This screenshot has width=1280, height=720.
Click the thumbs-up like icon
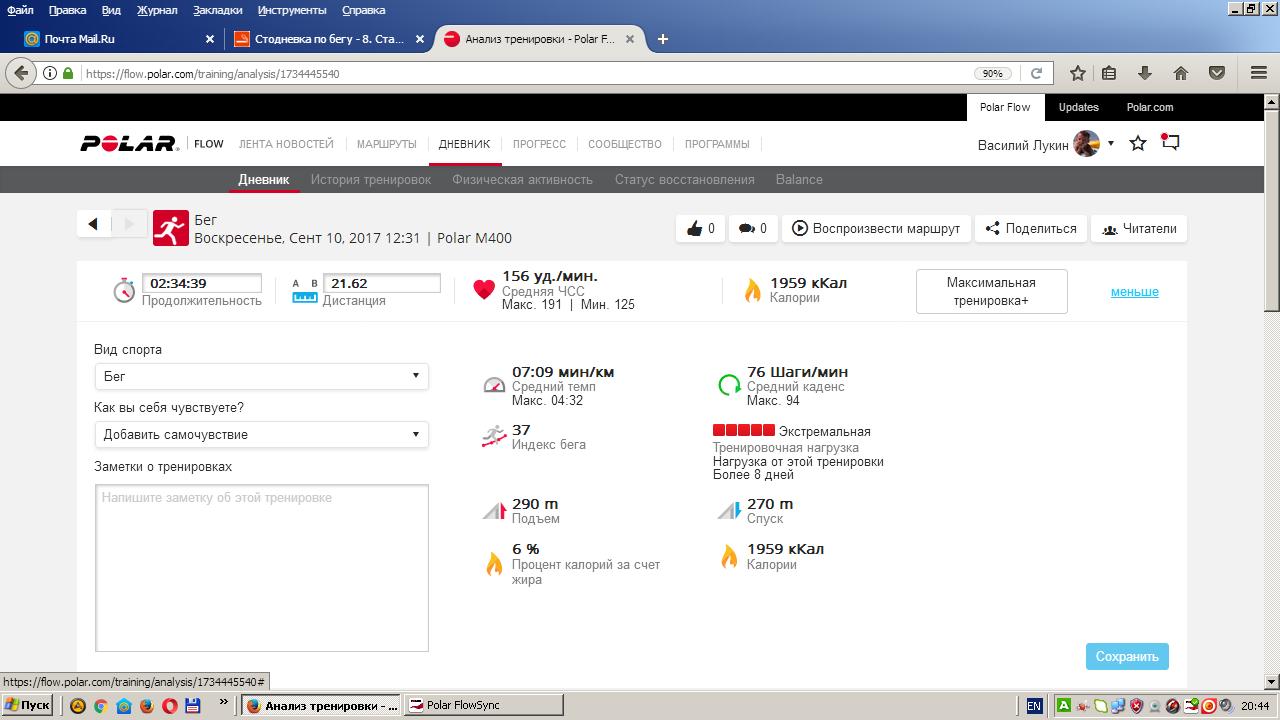695,229
